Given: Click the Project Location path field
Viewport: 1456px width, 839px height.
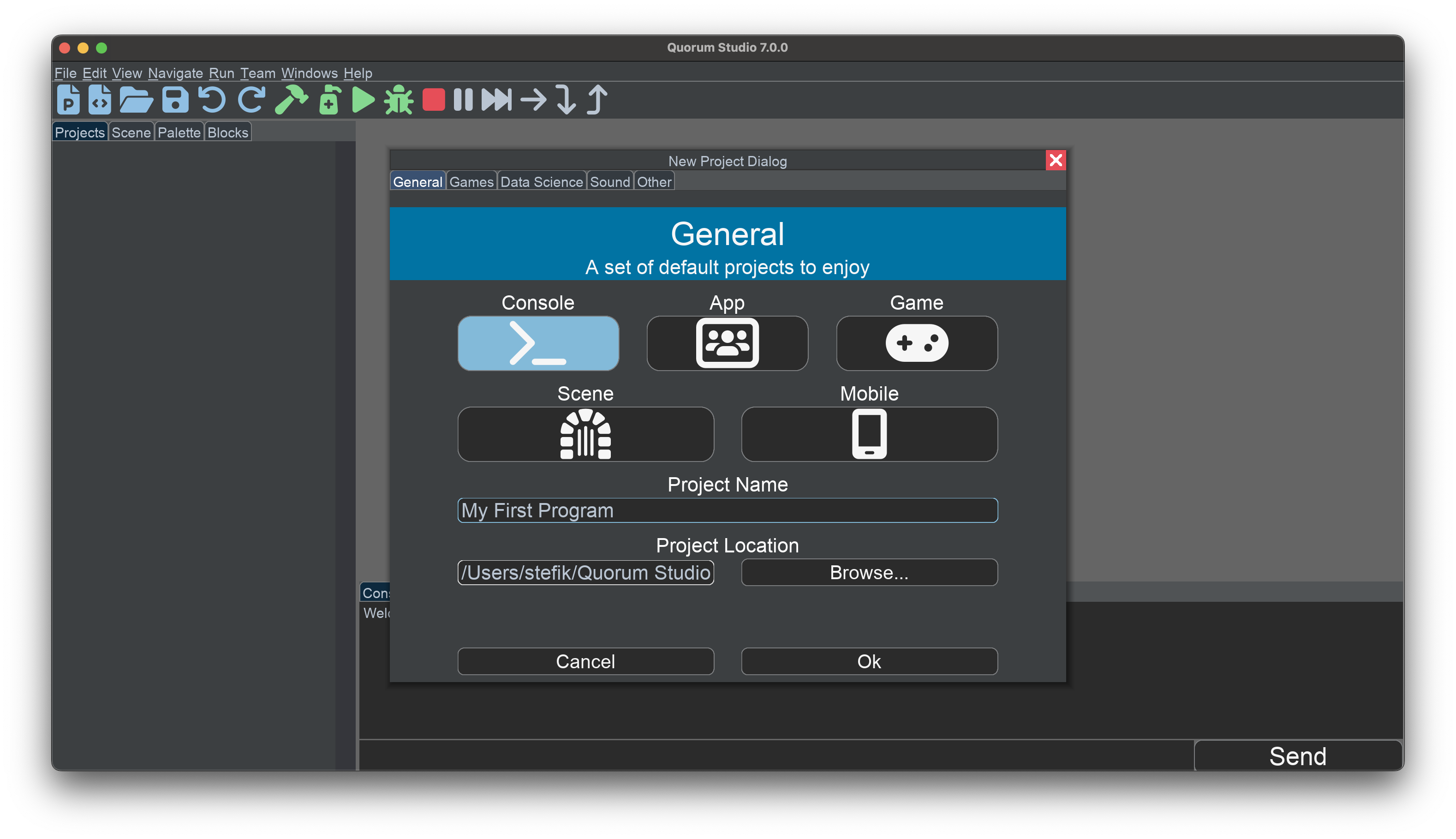Looking at the screenshot, I should coord(586,572).
